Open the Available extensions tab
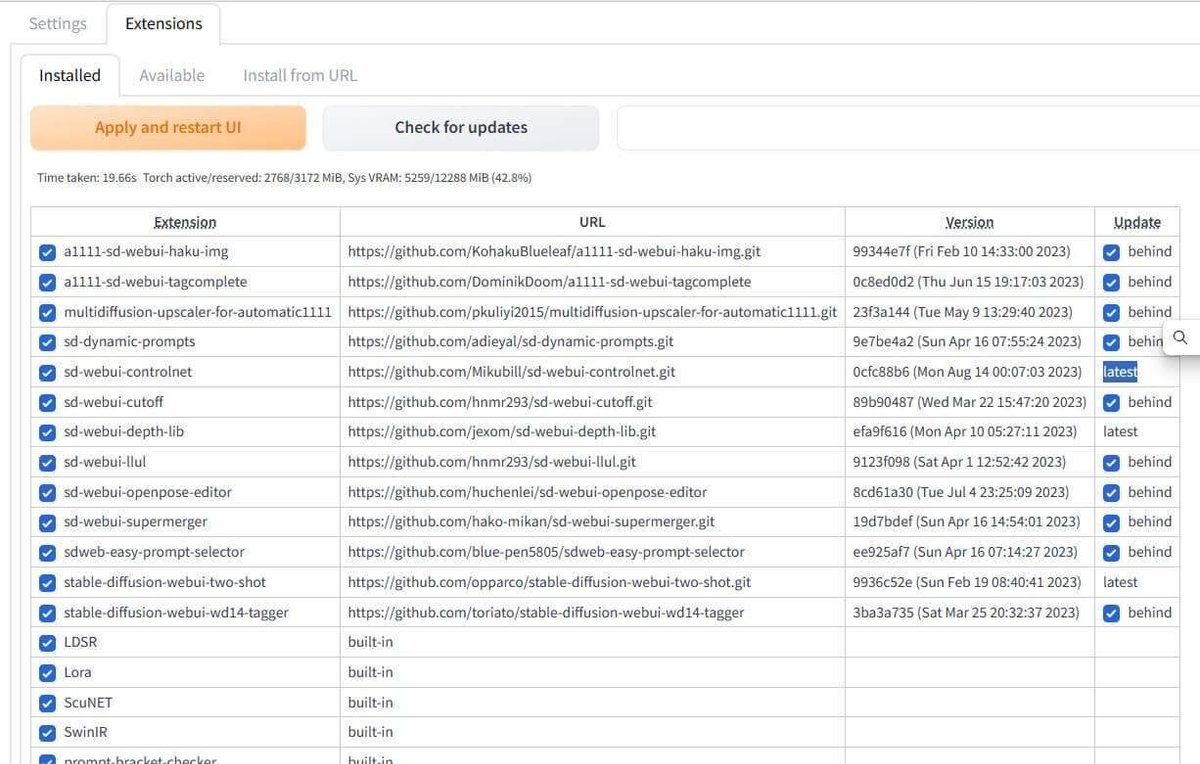This screenshot has height=764, width=1200. pyautogui.click(x=172, y=75)
